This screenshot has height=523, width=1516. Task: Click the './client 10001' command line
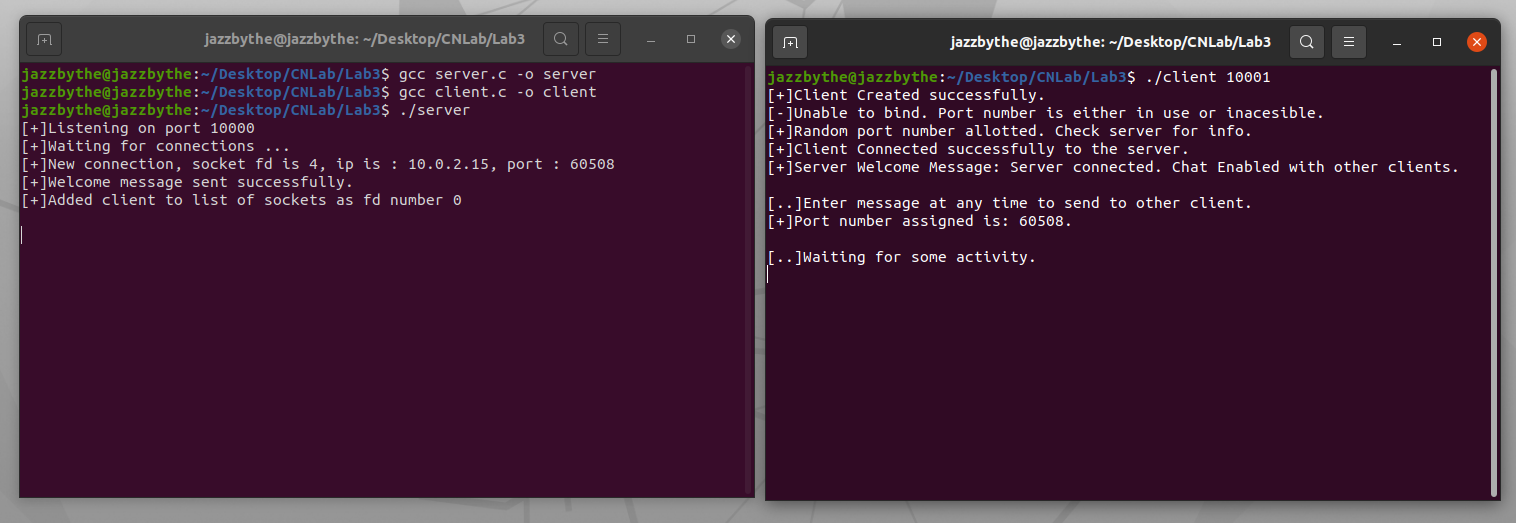[x=1019, y=77]
